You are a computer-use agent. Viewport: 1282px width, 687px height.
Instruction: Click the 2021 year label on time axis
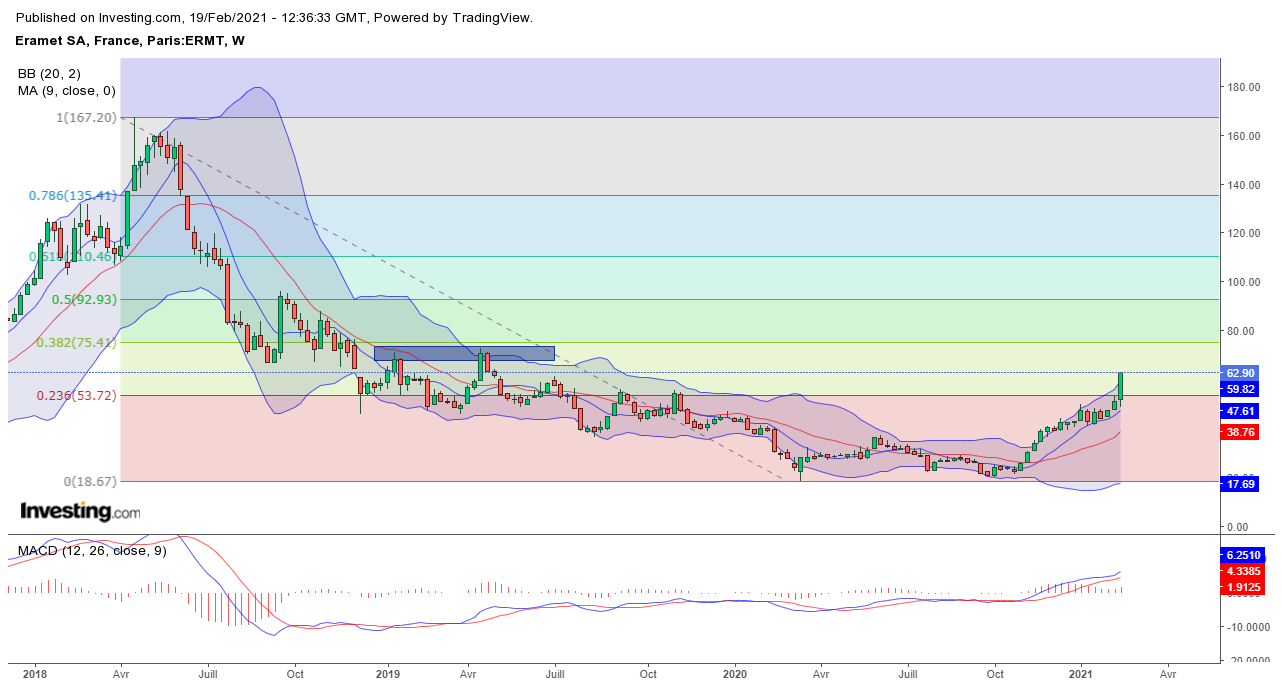click(x=1083, y=675)
